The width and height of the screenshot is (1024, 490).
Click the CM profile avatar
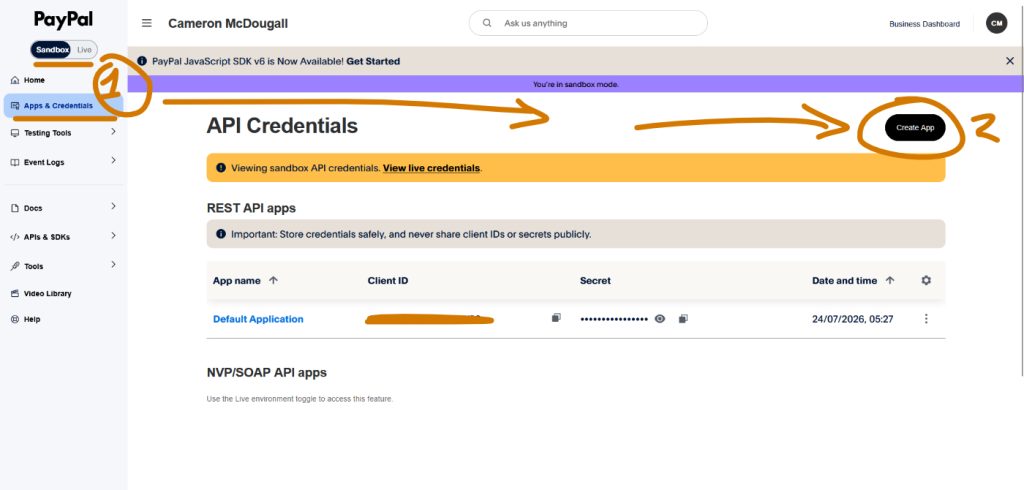click(996, 24)
